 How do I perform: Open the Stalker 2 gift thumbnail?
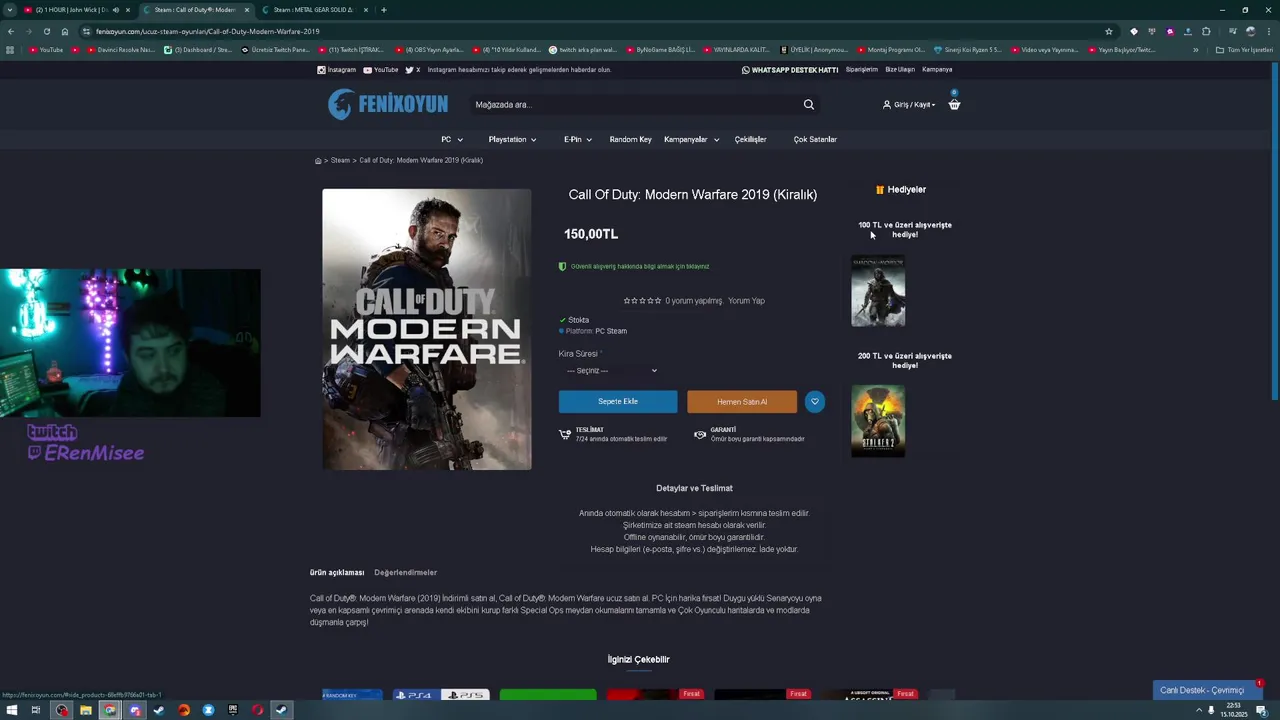click(878, 421)
